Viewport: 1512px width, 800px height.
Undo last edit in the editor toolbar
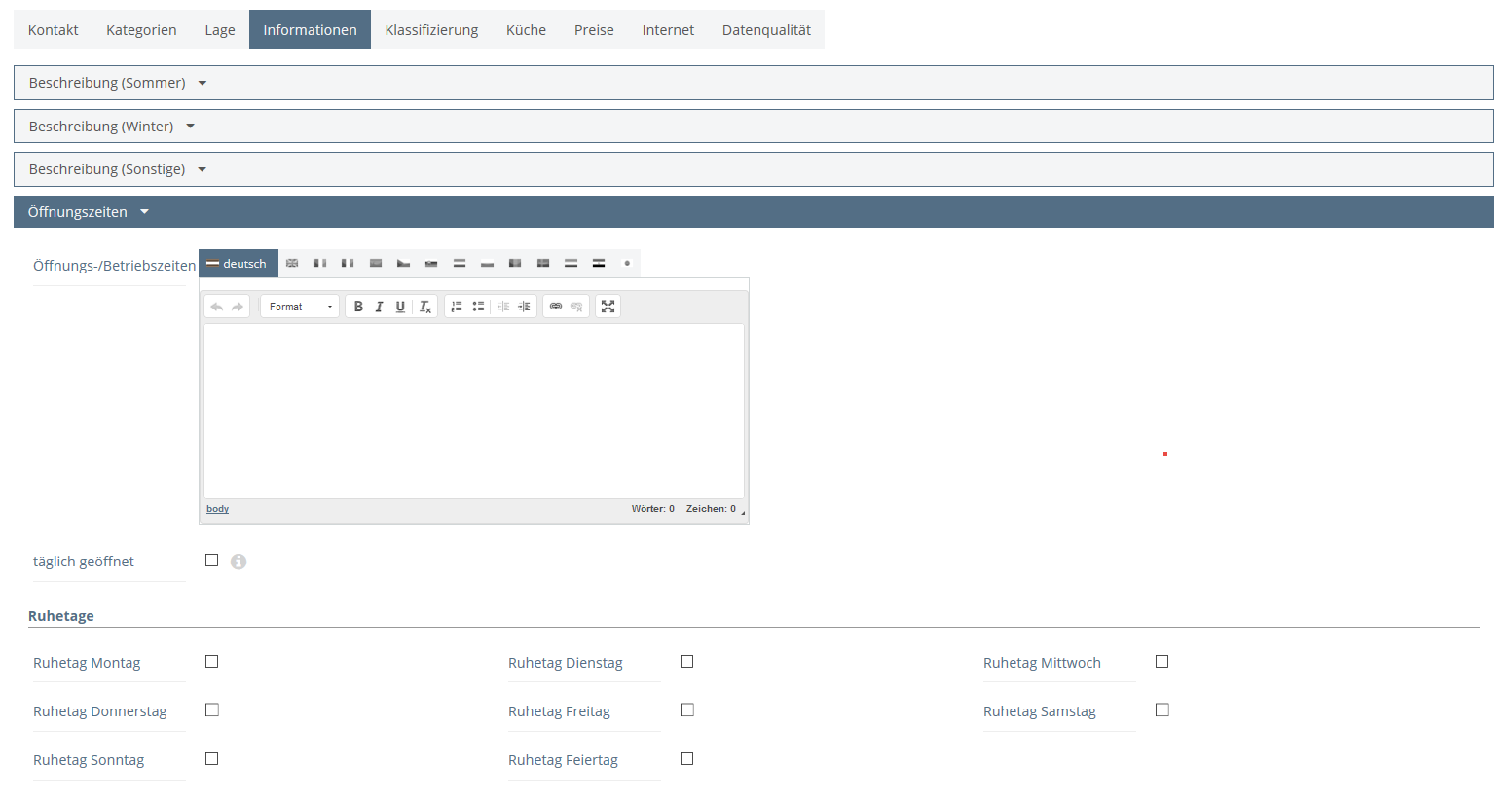click(x=216, y=307)
